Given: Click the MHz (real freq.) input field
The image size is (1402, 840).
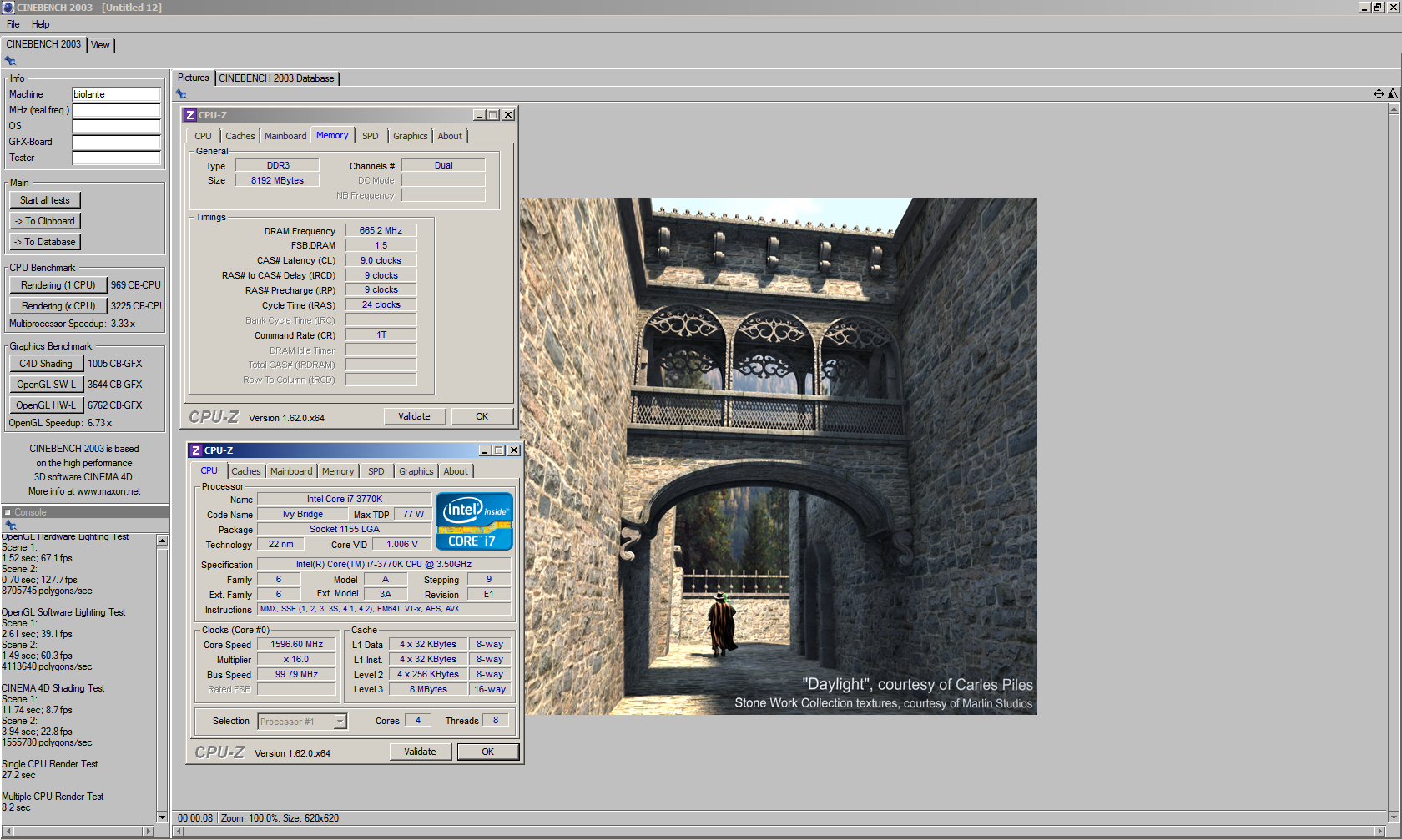Looking at the screenshot, I should pos(116,110).
